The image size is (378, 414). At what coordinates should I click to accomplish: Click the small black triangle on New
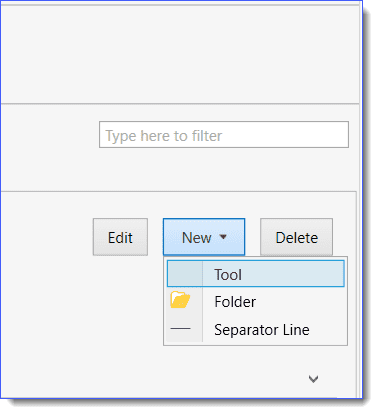(223, 237)
